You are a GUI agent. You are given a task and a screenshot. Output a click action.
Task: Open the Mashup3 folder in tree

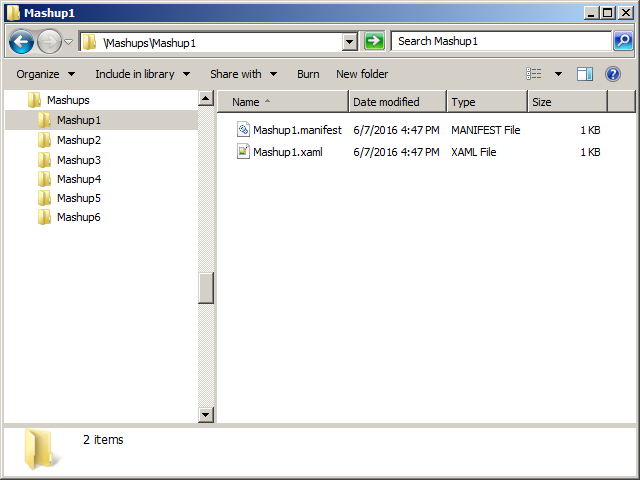pos(78,160)
